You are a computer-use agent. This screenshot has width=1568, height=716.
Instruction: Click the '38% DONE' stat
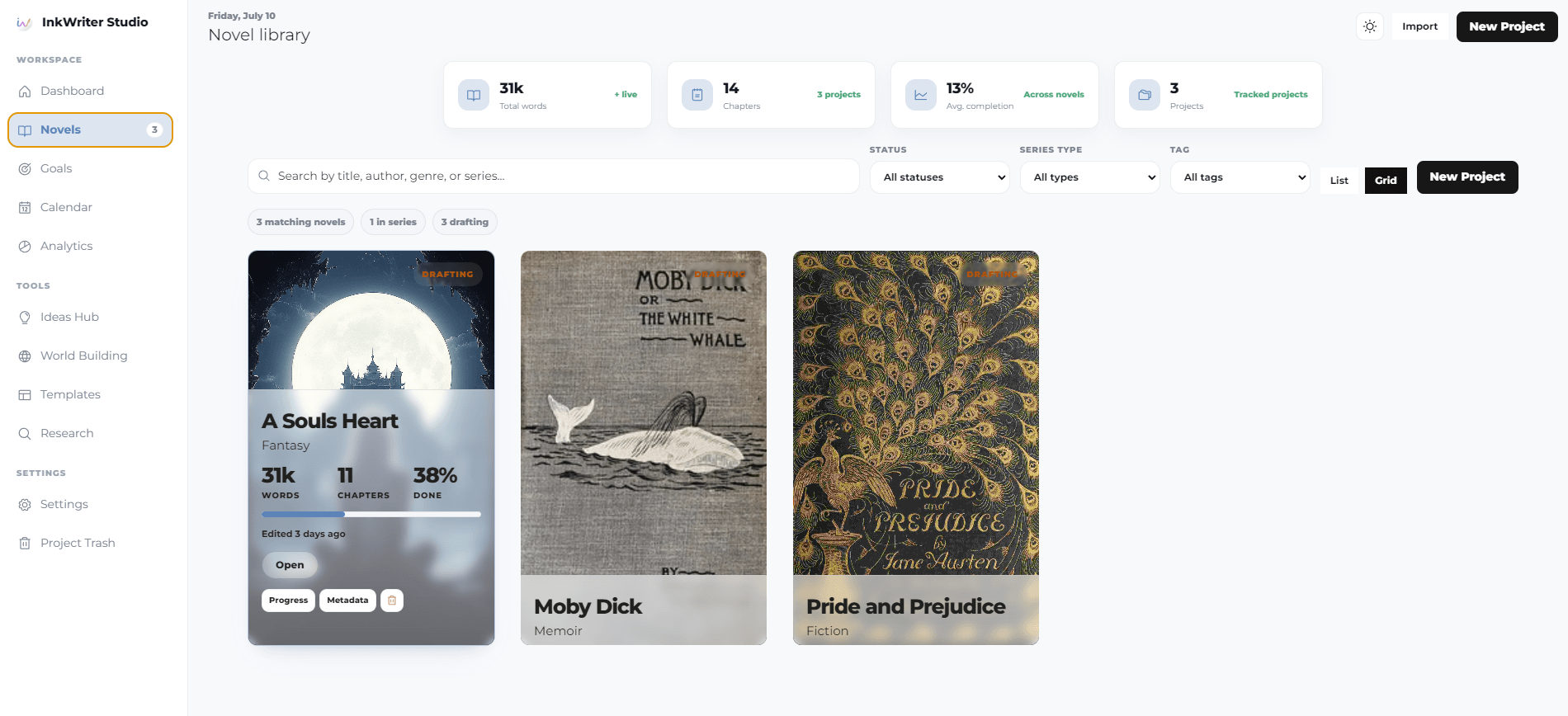pyautogui.click(x=435, y=483)
